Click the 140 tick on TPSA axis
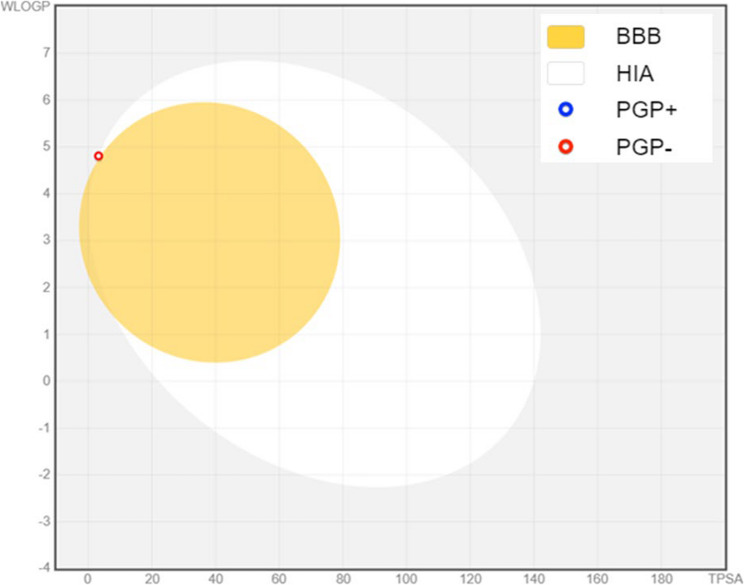 [x=534, y=579]
